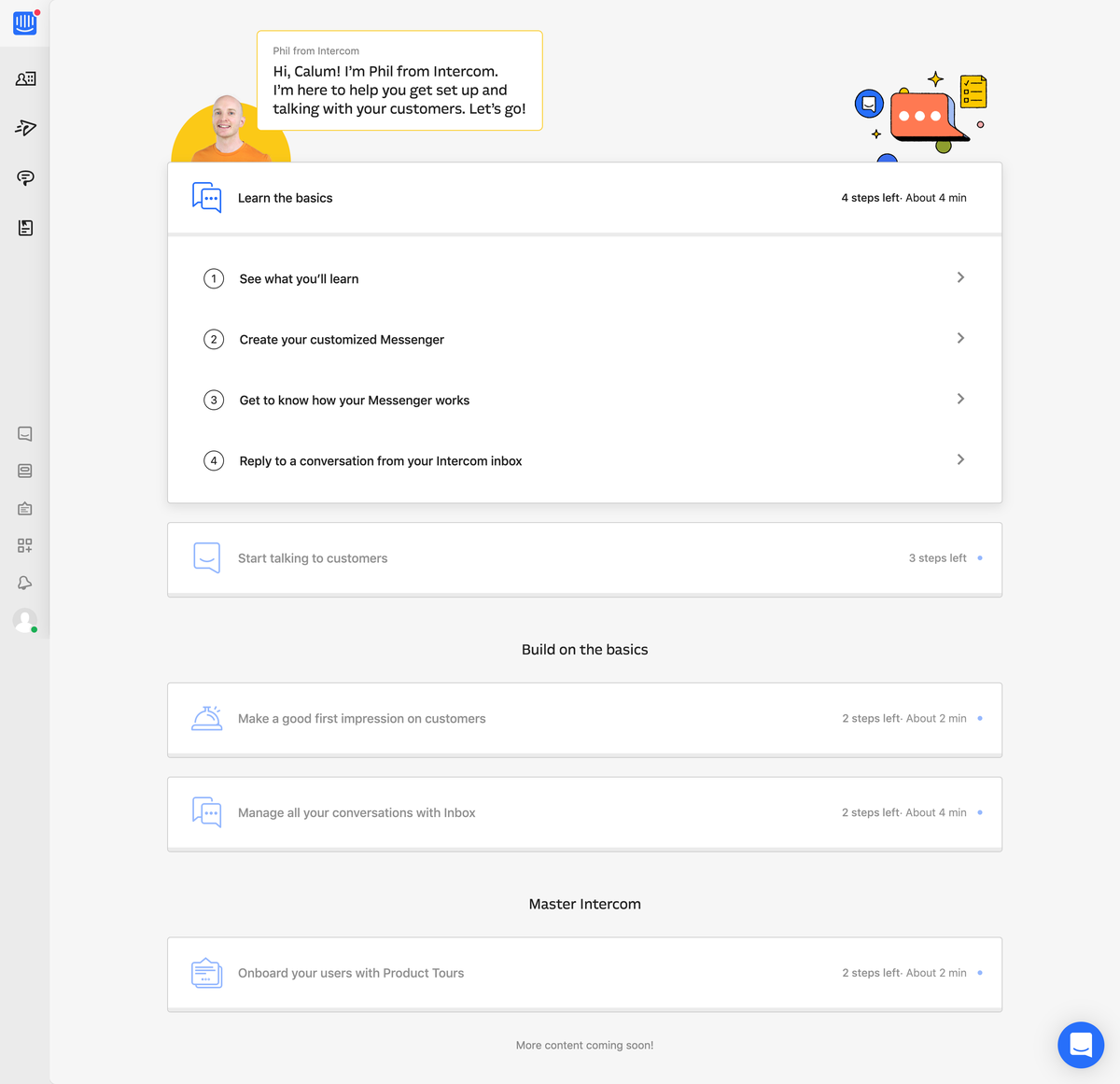Click blue dot beside Start talking to customers

(980, 558)
